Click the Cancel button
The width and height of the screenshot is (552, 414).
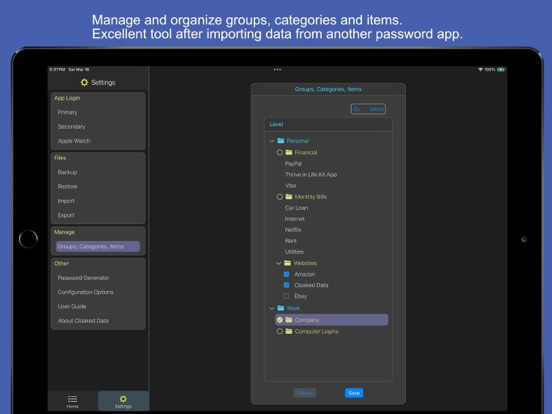[305, 393]
